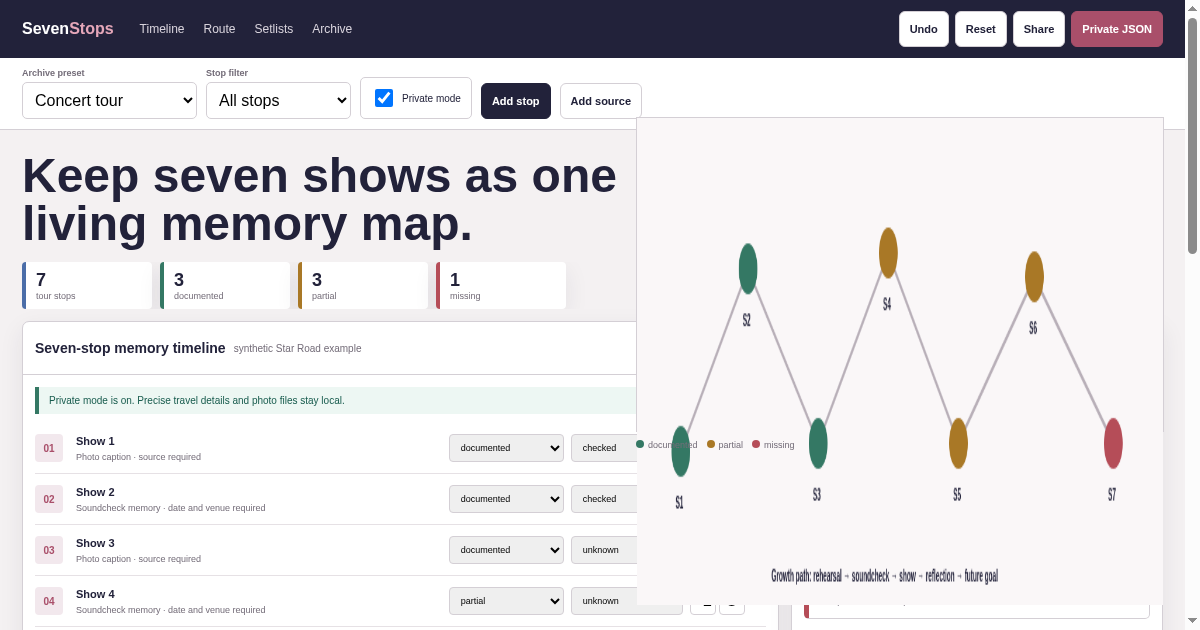Click the Growth path caption text
The image size is (1200, 630).
point(884,576)
